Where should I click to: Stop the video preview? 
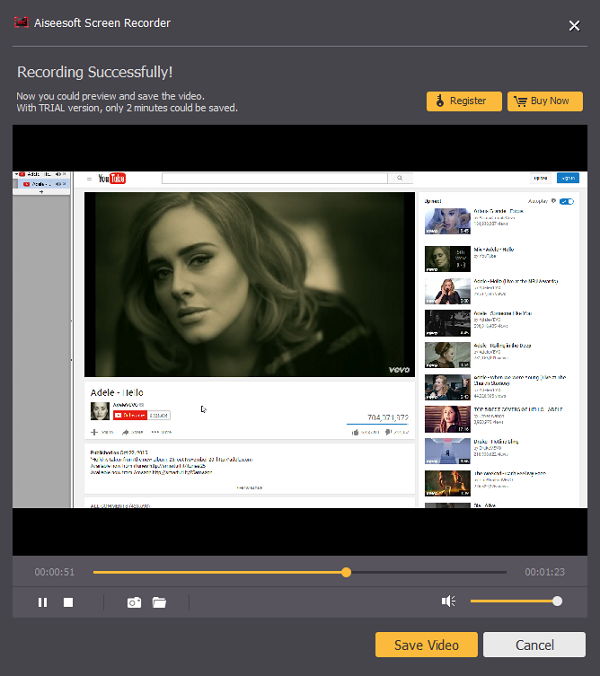[68, 602]
